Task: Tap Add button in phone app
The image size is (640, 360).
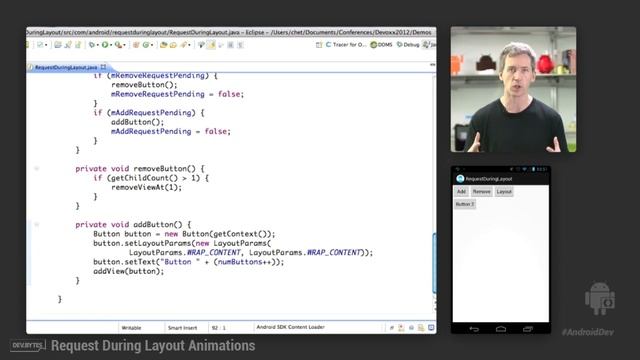Action: [x=461, y=191]
